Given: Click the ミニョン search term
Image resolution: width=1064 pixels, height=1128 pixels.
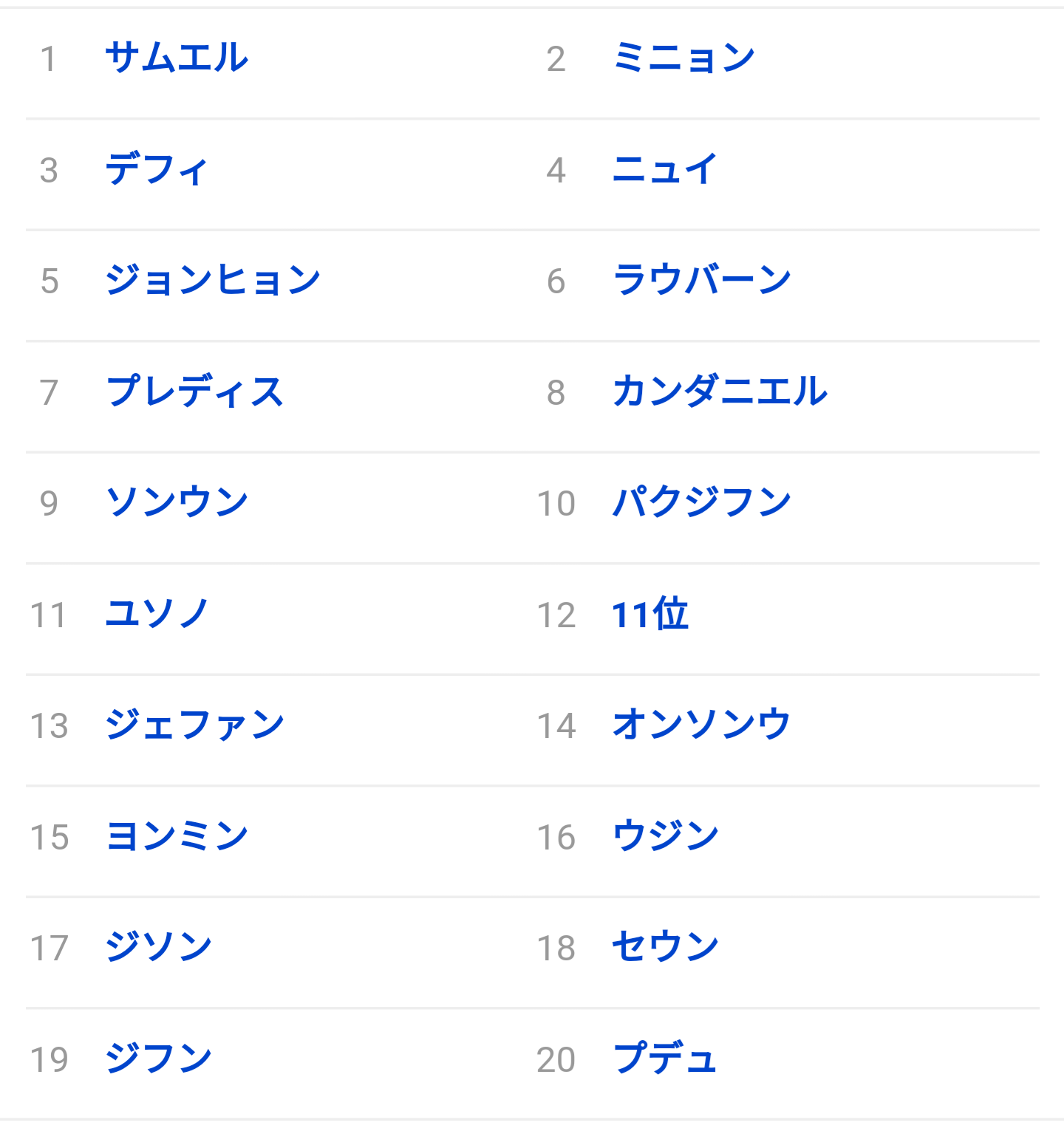Looking at the screenshot, I should click(x=683, y=58).
